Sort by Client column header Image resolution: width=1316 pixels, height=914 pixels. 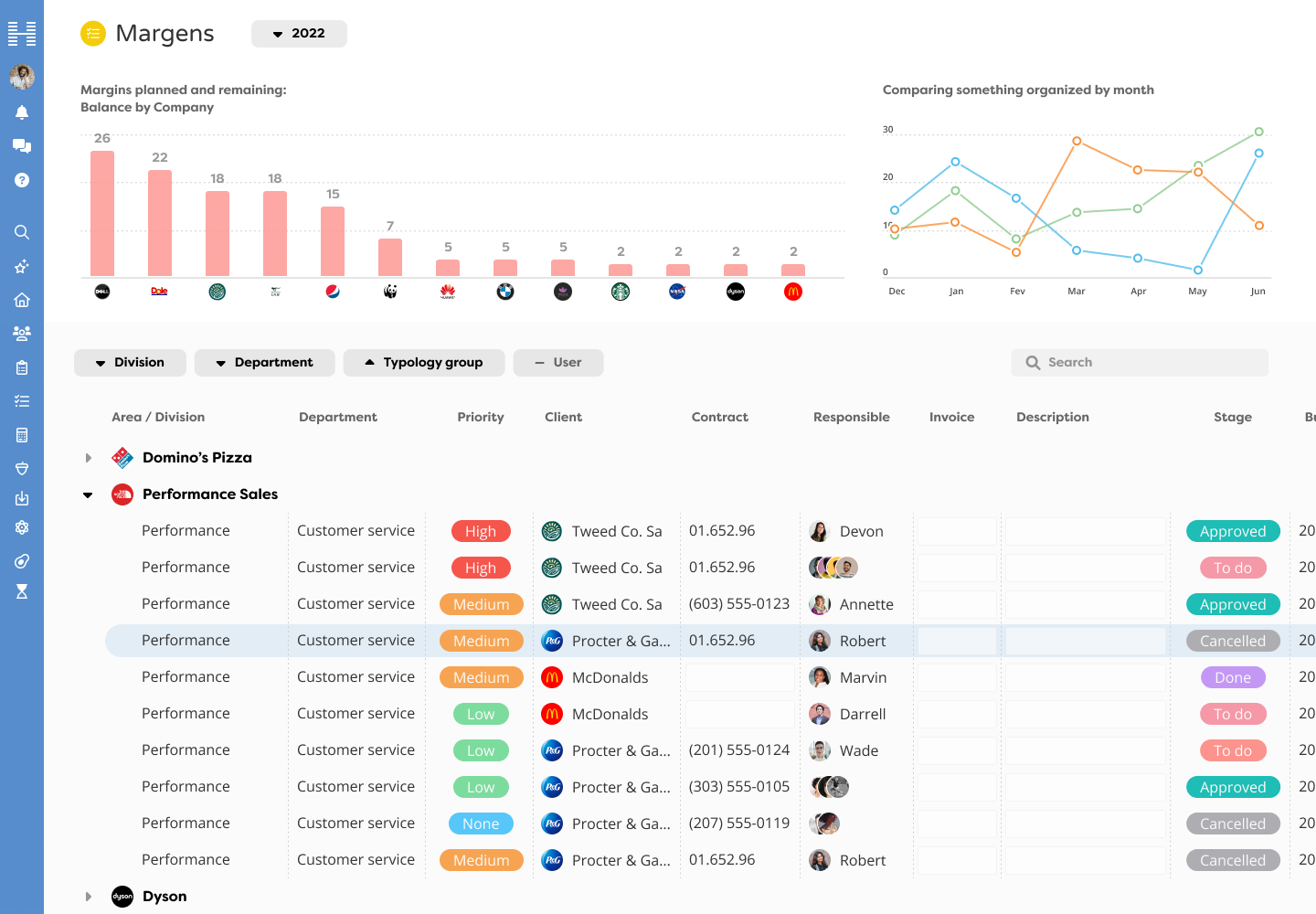pyautogui.click(x=563, y=417)
